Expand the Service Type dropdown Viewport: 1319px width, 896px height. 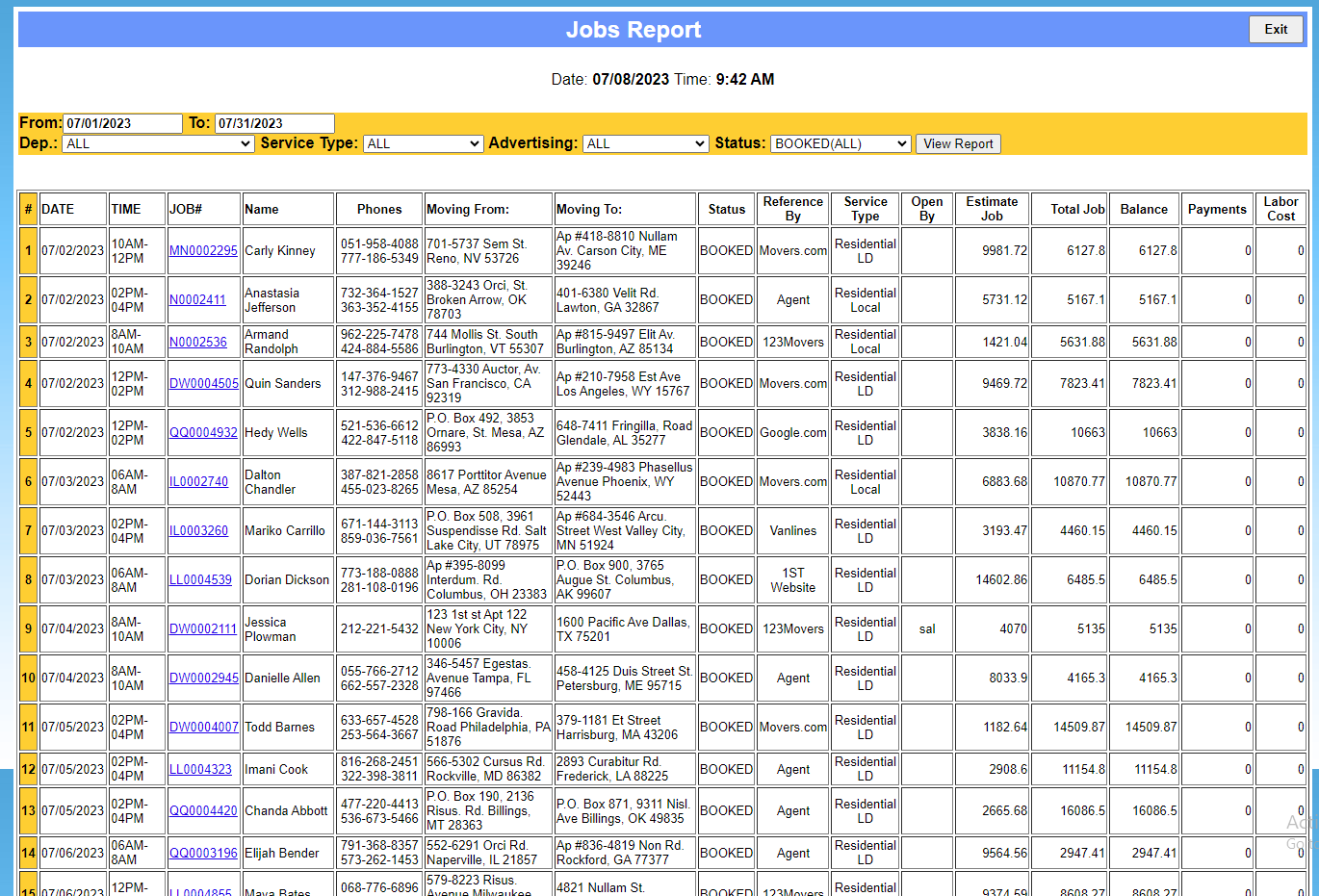pyautogui.click(x=423, y=143)
